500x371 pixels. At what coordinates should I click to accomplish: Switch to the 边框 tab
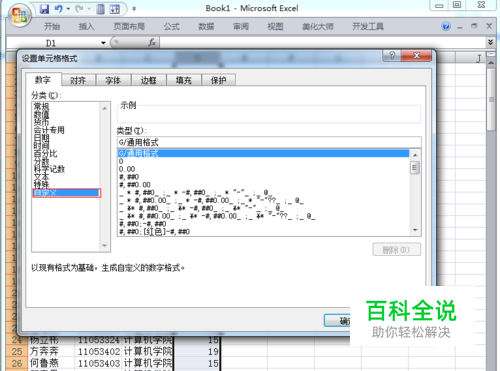click(149, 80)
